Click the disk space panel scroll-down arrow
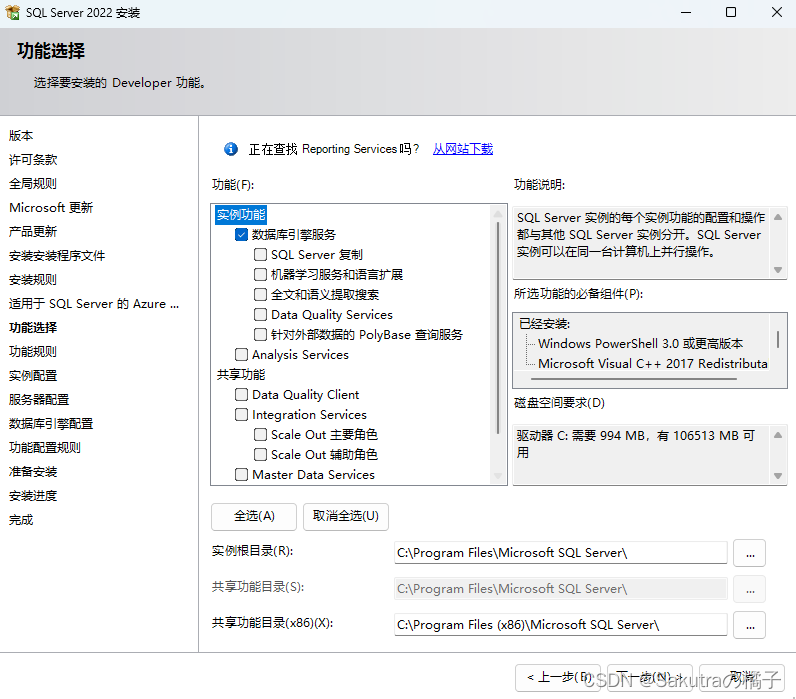 tap(777, 476)
